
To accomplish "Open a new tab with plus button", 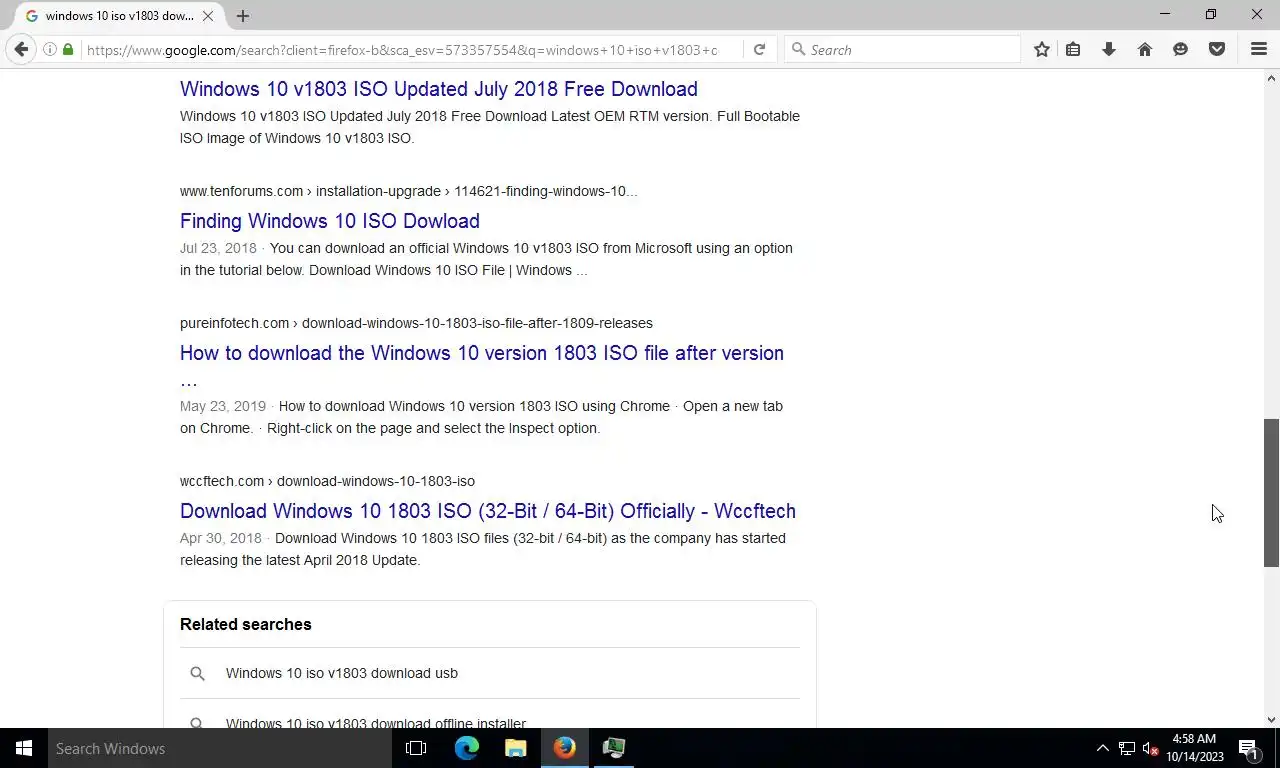I will pos(243,16).
